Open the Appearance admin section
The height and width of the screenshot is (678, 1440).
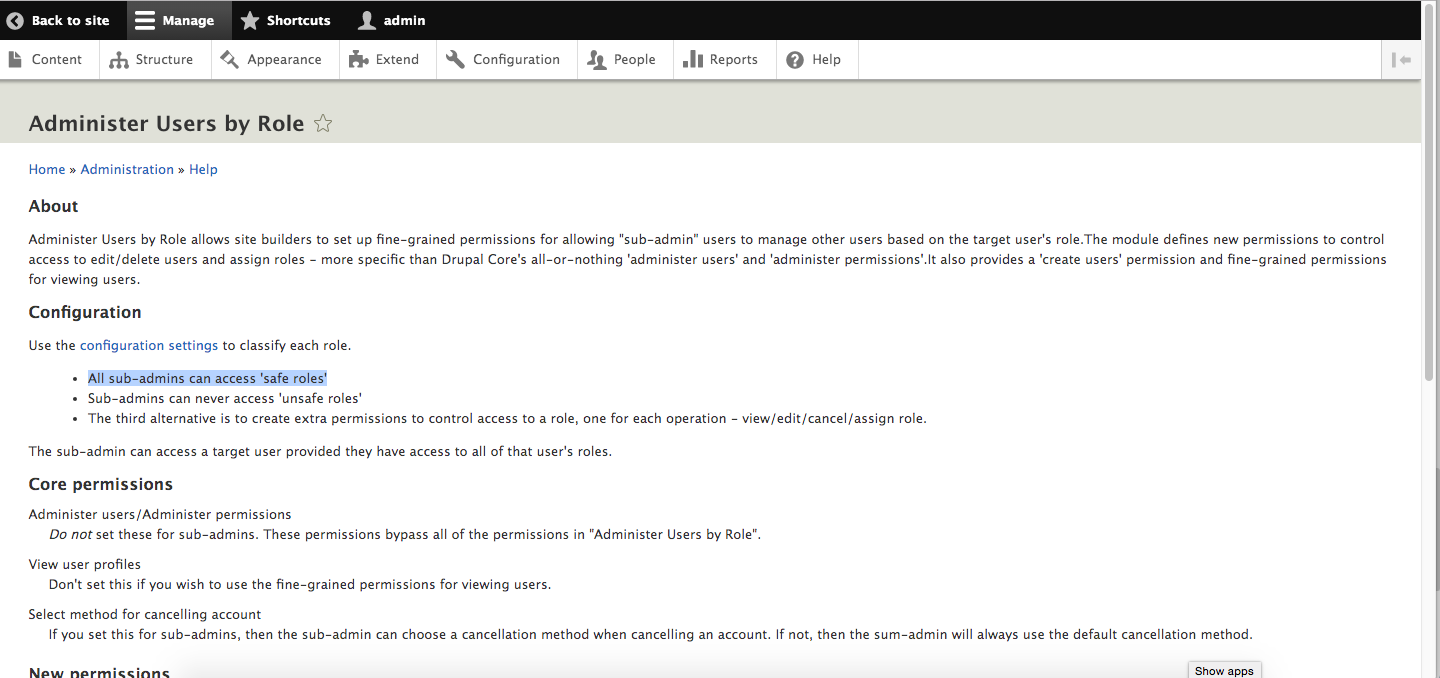tap(272, 60)
